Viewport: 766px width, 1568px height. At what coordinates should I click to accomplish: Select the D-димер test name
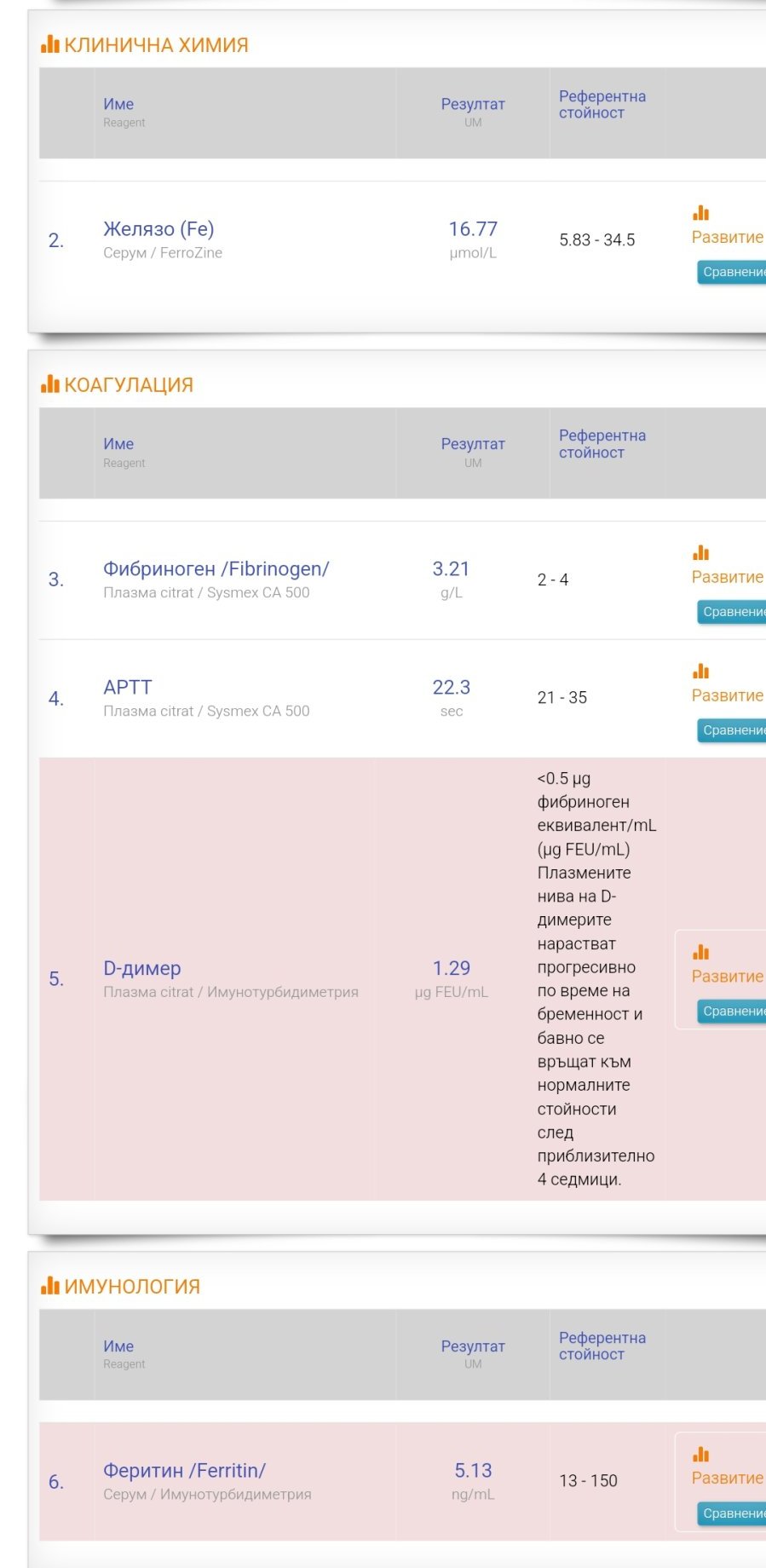click(142, 968)
